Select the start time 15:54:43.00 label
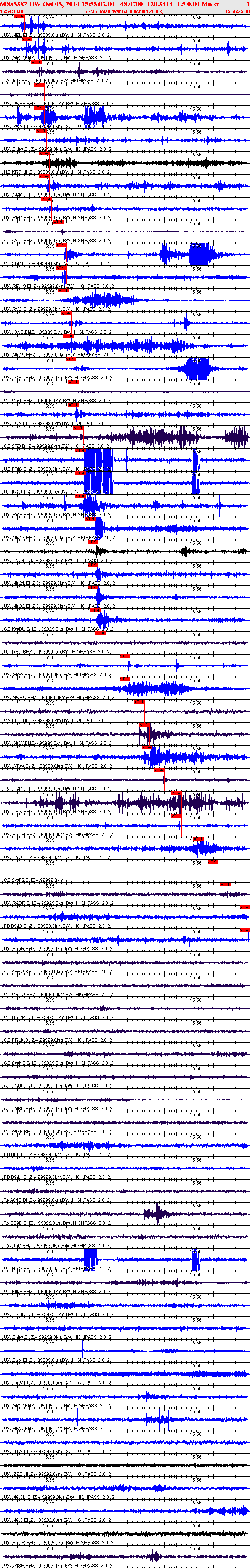Screen dimensions: 250x1568 click(13, 11)
